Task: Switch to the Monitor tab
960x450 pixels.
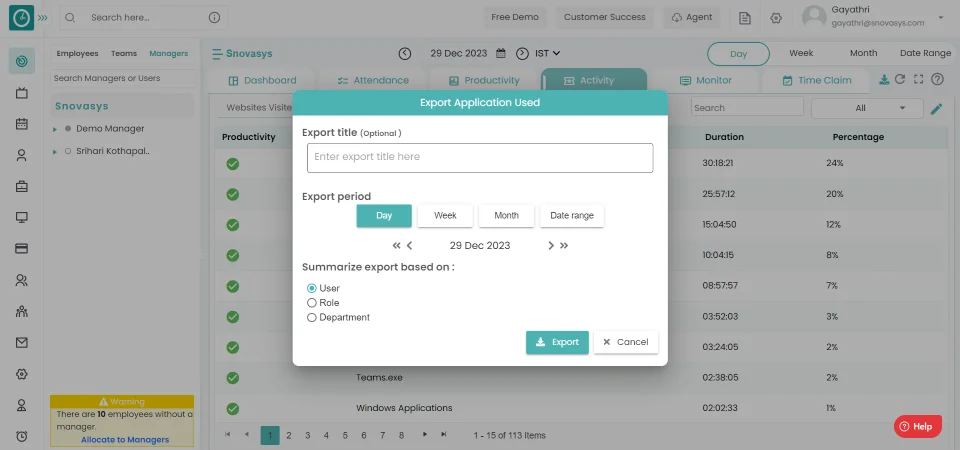Action: 705,80
